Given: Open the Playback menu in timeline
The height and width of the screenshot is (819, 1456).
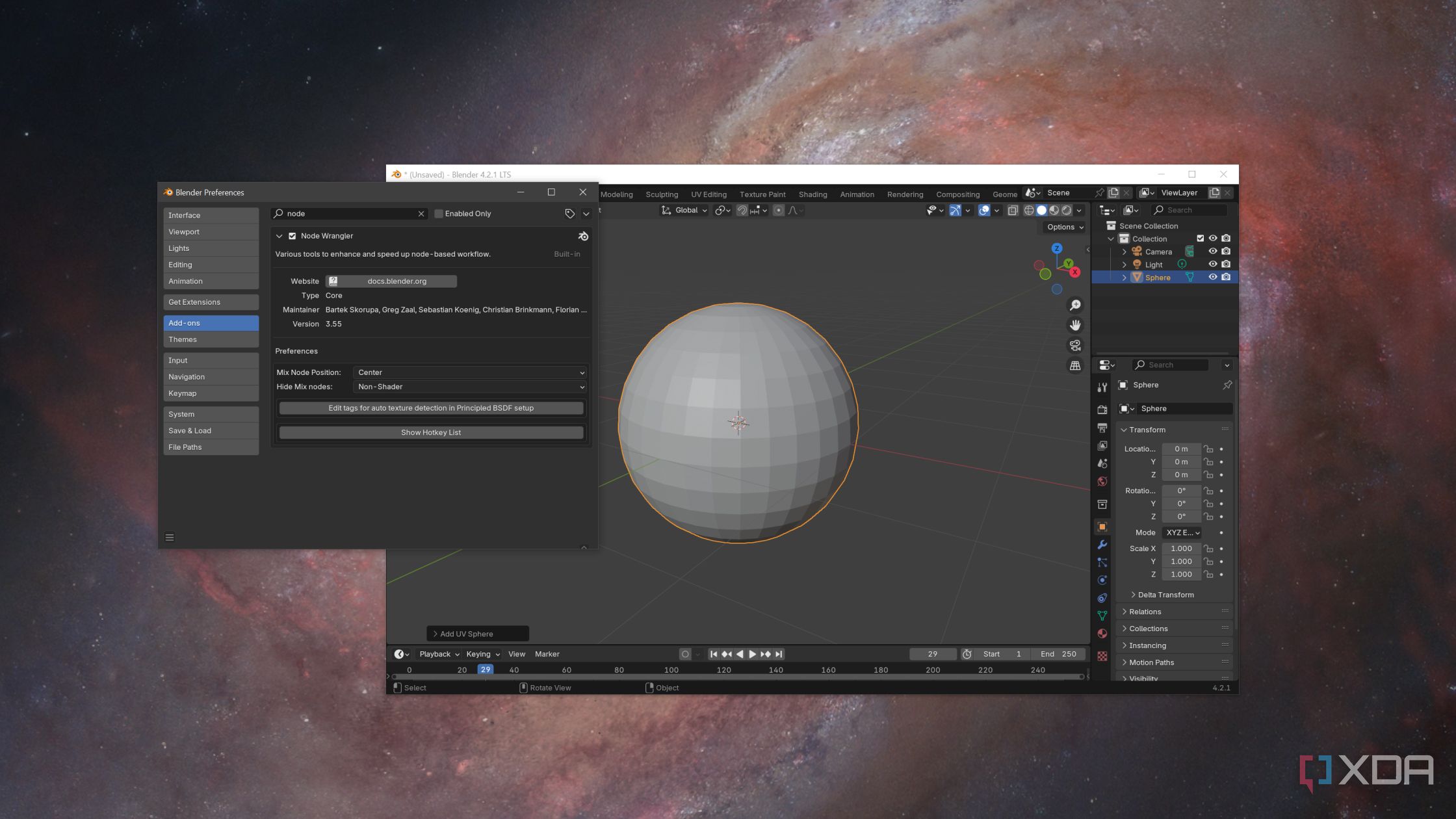Looking at the screenshot, I should tap(439, 655).
